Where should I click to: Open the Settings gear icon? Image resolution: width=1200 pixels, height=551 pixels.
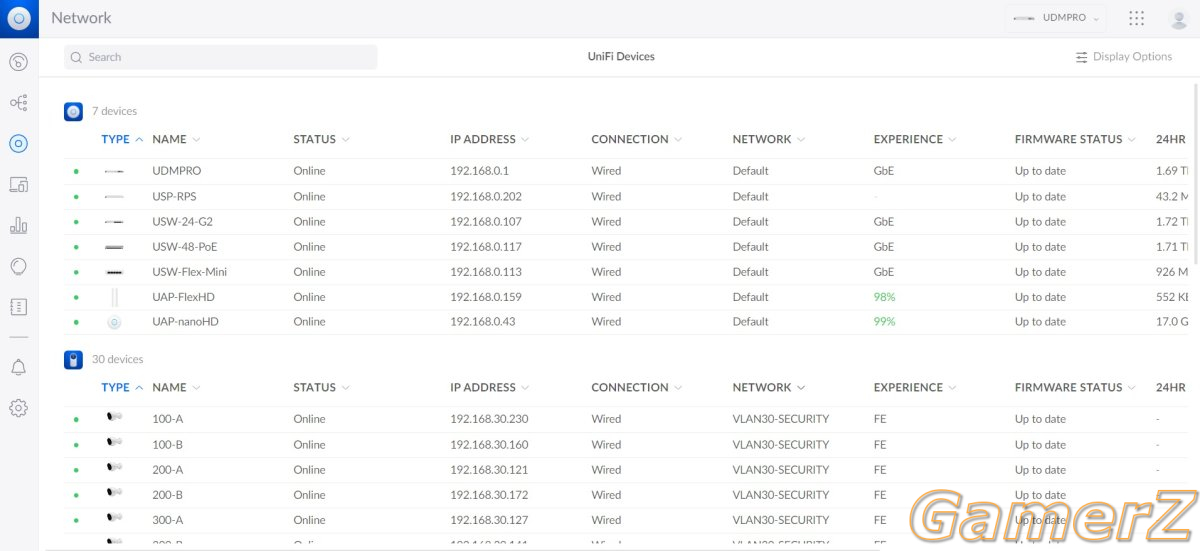[18, 408]
